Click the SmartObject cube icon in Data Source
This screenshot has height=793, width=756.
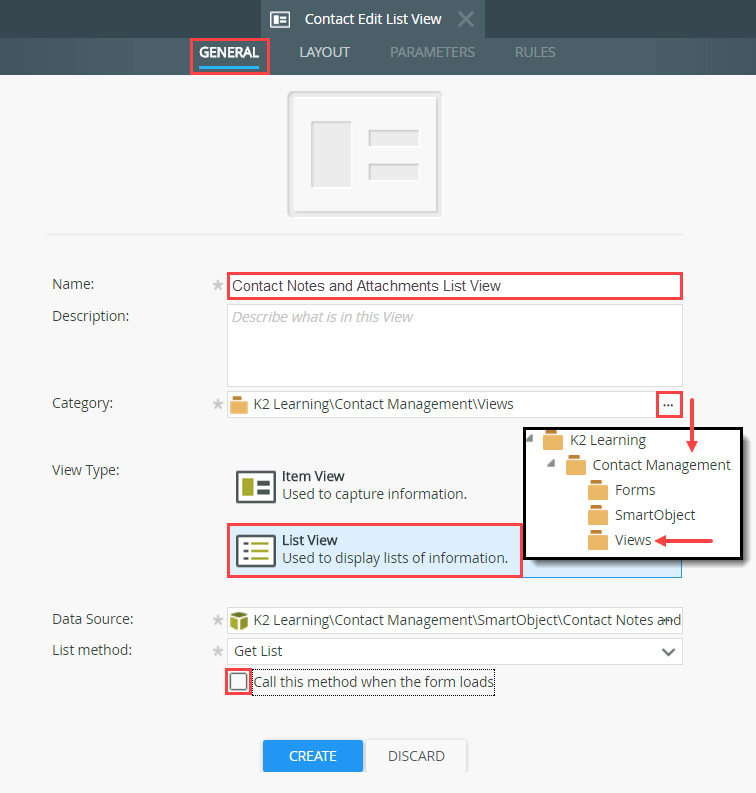(239, 621)
